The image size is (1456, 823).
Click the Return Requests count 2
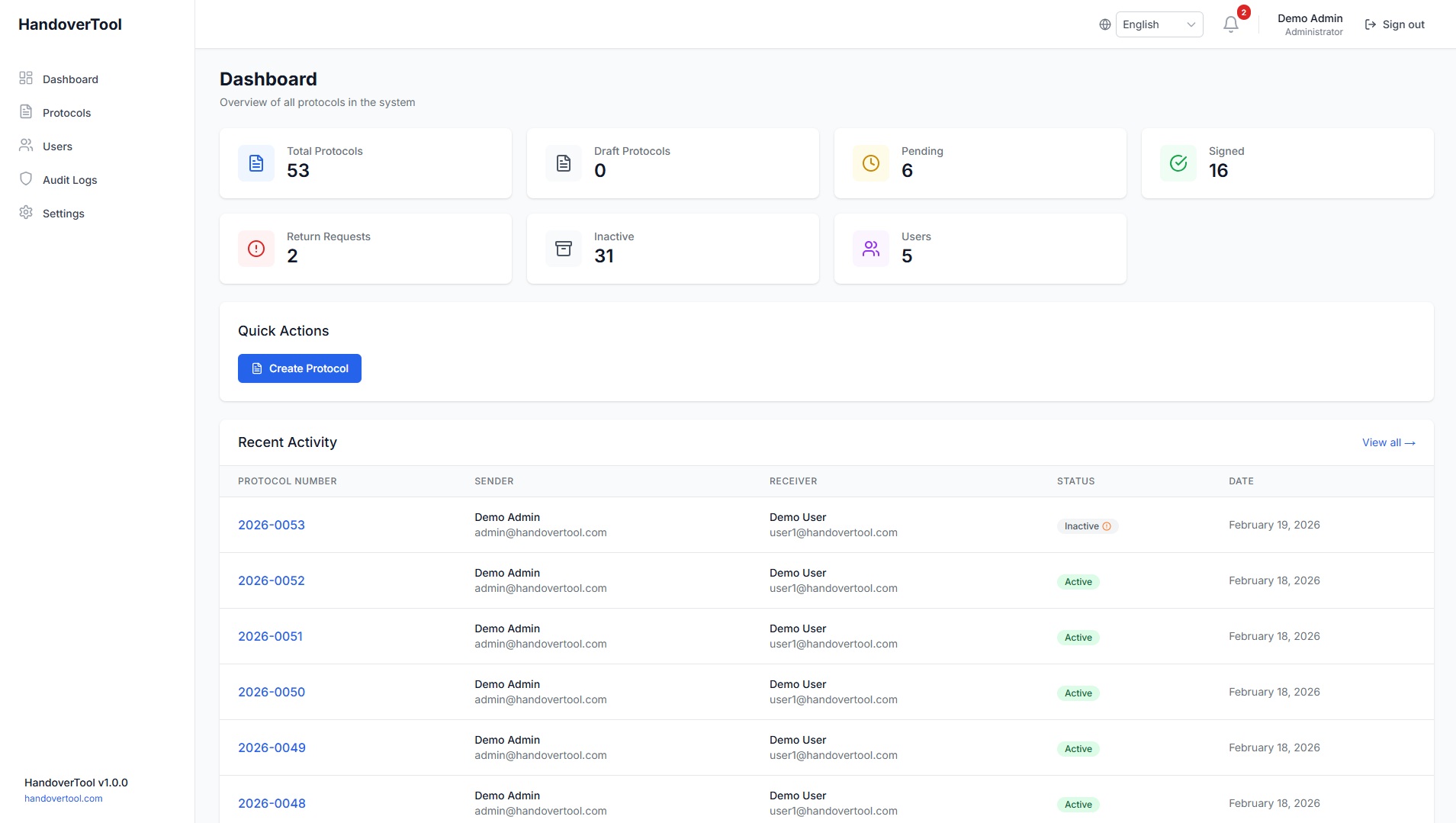(x=292, y=256)
